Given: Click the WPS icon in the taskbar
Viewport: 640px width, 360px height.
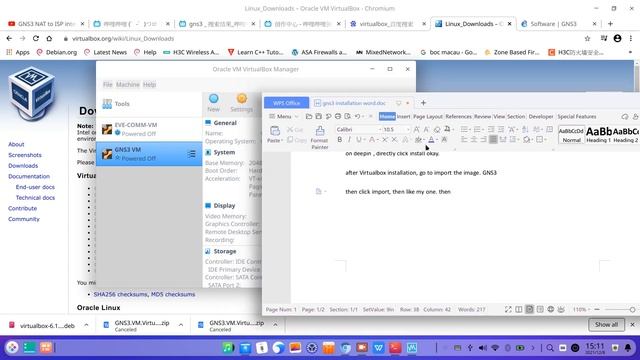Looking at the screenshot, I should point(378,348).
